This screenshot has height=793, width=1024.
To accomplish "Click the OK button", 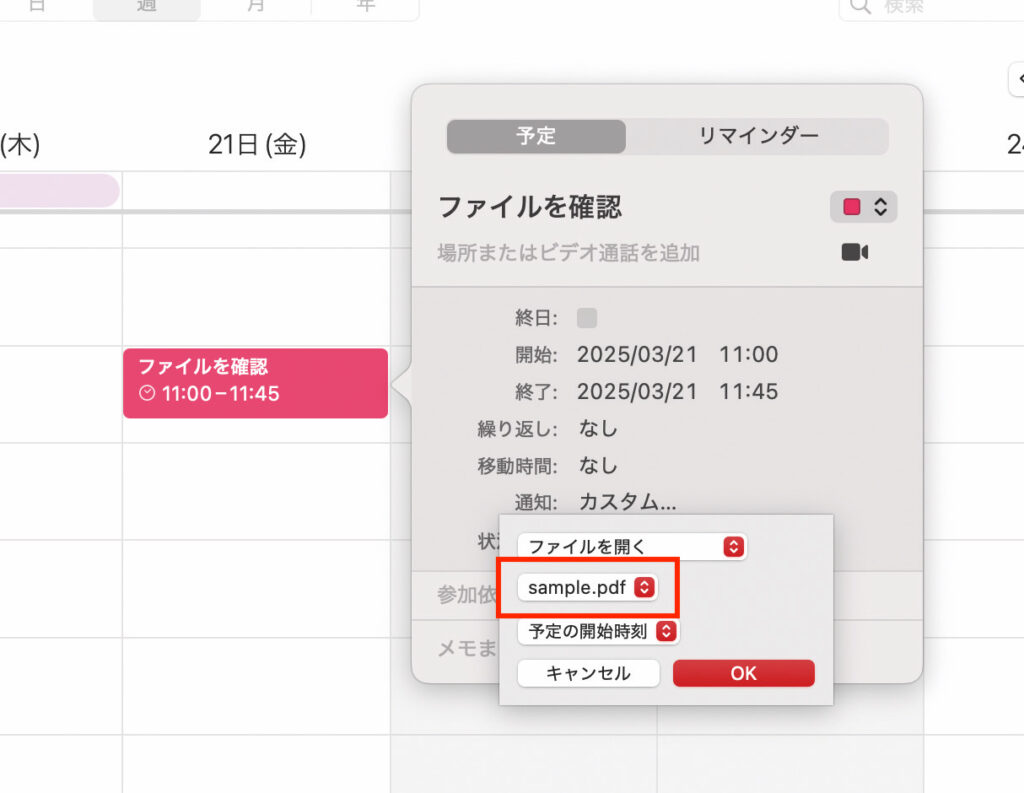I will point(744,673).
